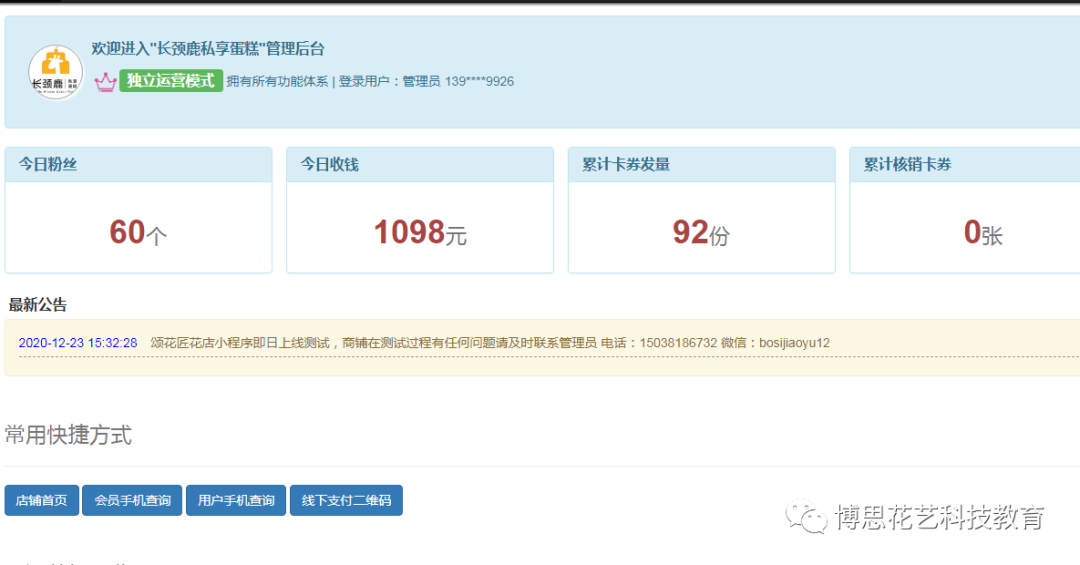Select the 累计卡券发量 card header
The image size is (1080, 565).
[701, 165]
